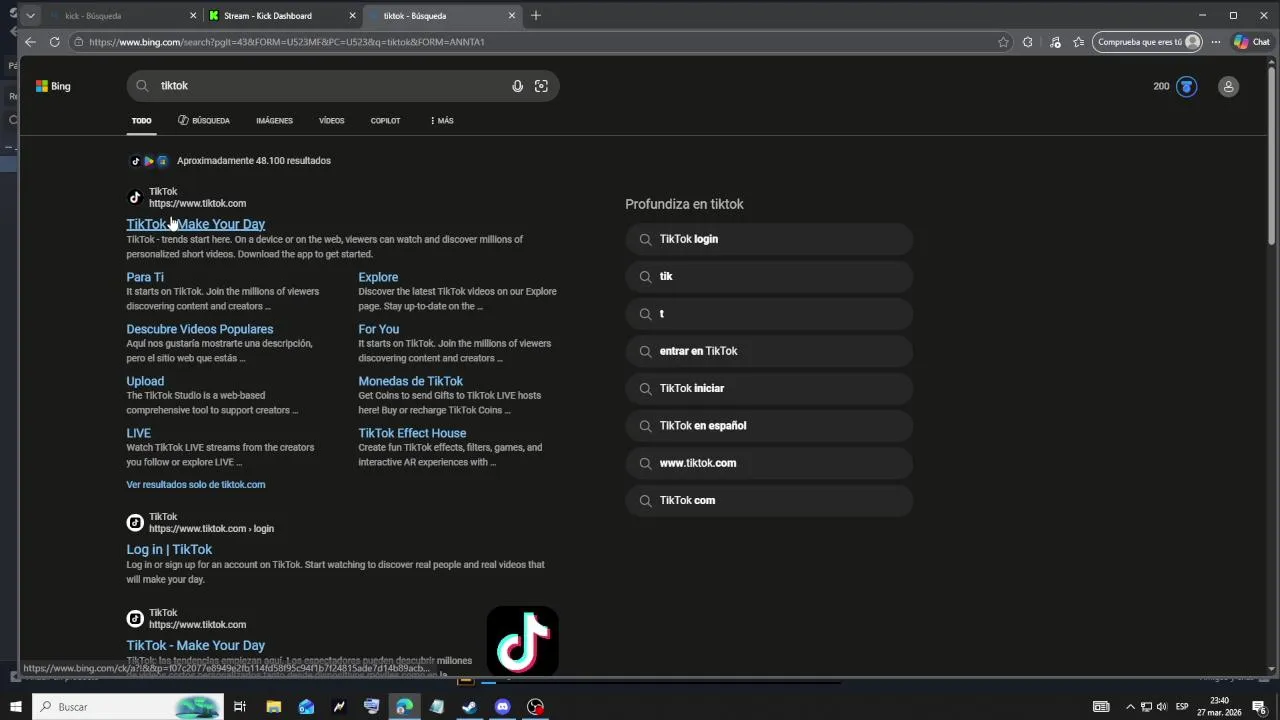This screenshot has width=1280, height=720.
Task: Select the TODO search tab
Action: point(142,121)
